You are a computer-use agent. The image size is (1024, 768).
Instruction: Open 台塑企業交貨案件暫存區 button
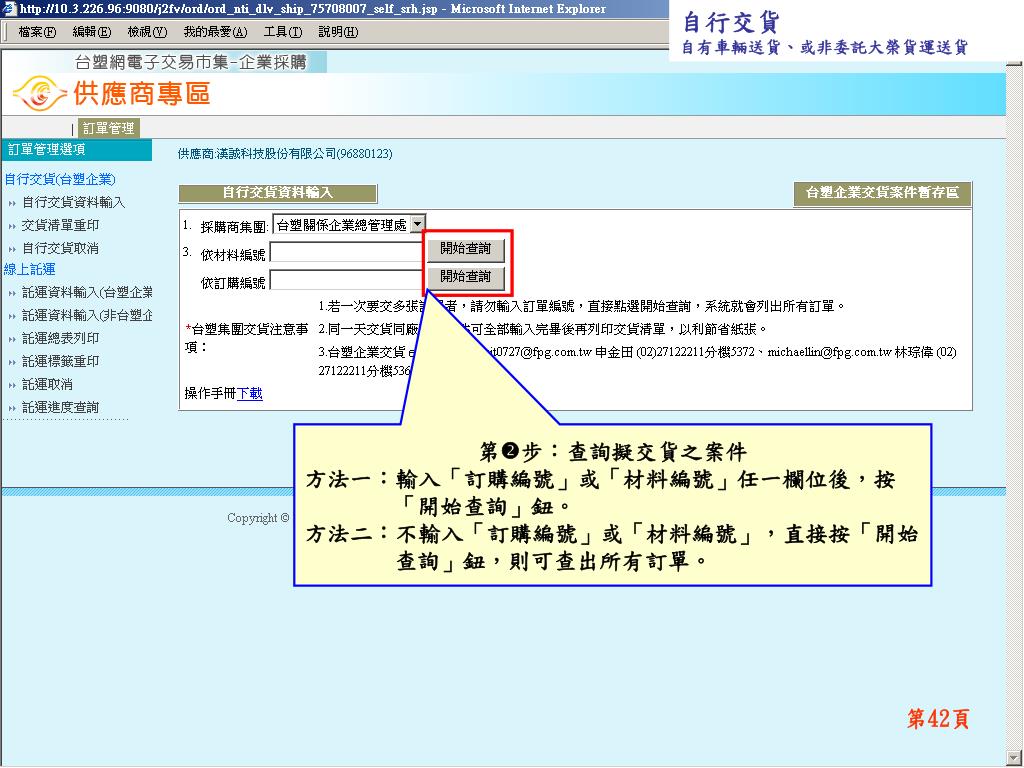click(882, 193)
